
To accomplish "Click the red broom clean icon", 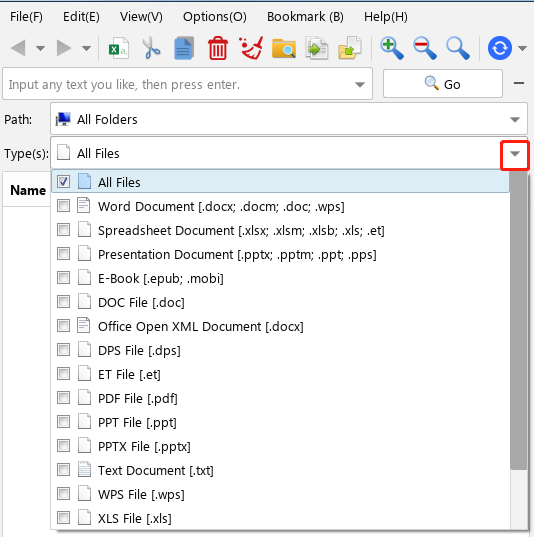I will pyautogui.click(x=251, y=48).
